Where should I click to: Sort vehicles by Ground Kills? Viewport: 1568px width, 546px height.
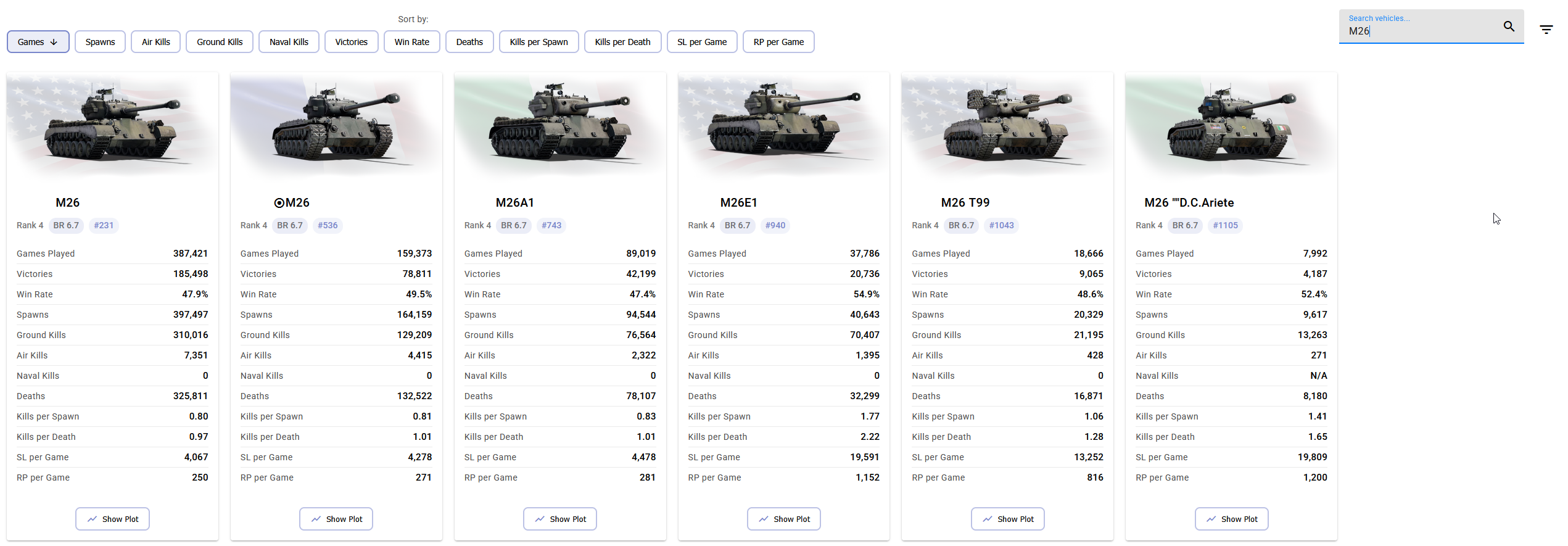[220, 42]
